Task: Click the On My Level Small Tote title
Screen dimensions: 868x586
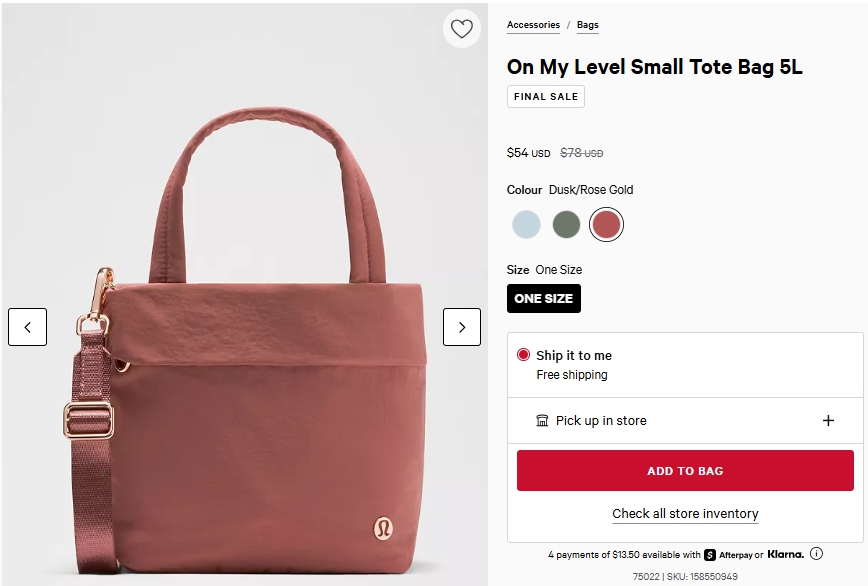Action: click(654, 67)
